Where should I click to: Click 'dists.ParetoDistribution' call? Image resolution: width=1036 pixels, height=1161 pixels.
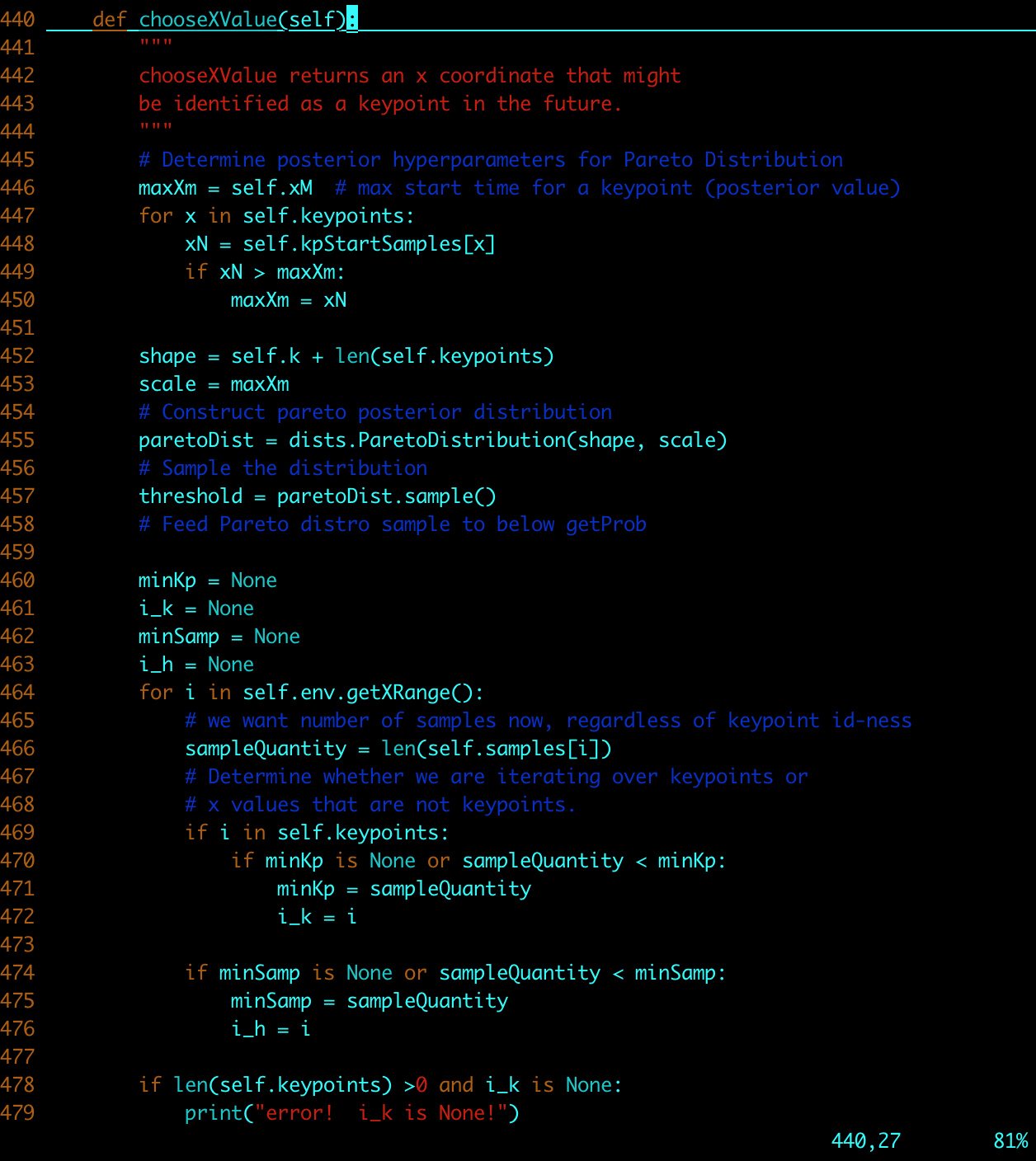click(426, 440)
